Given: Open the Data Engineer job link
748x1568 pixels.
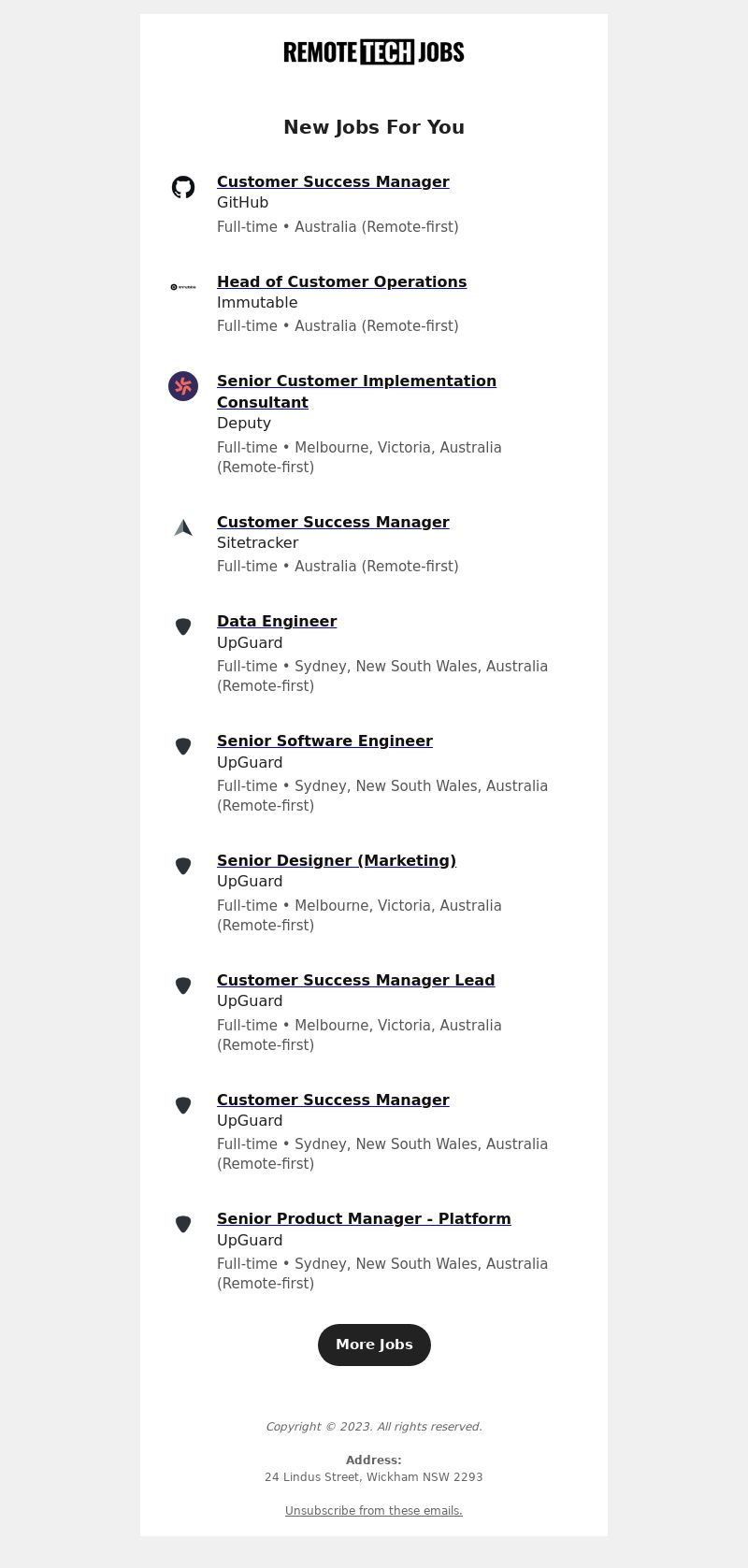Looking at the screenshot, I should tap(277, 621).
